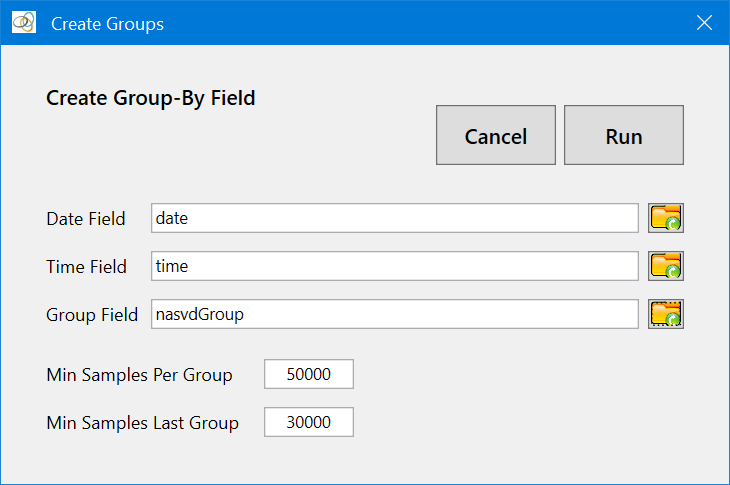Open the folder browser beside Time Field

pos(666,266)
